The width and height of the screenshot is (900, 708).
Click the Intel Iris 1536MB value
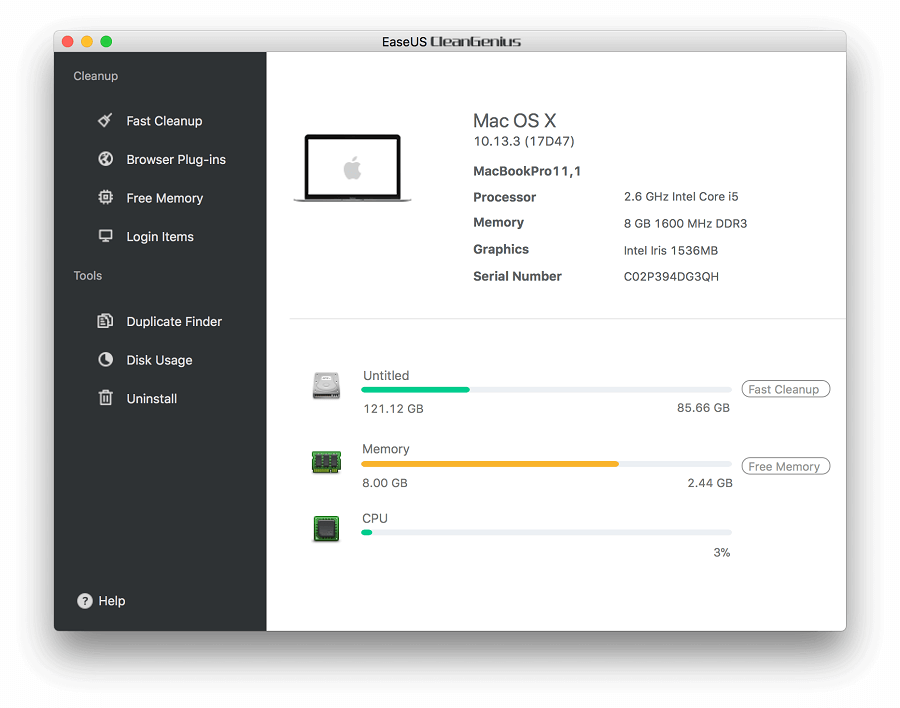(x=670, y=250)
